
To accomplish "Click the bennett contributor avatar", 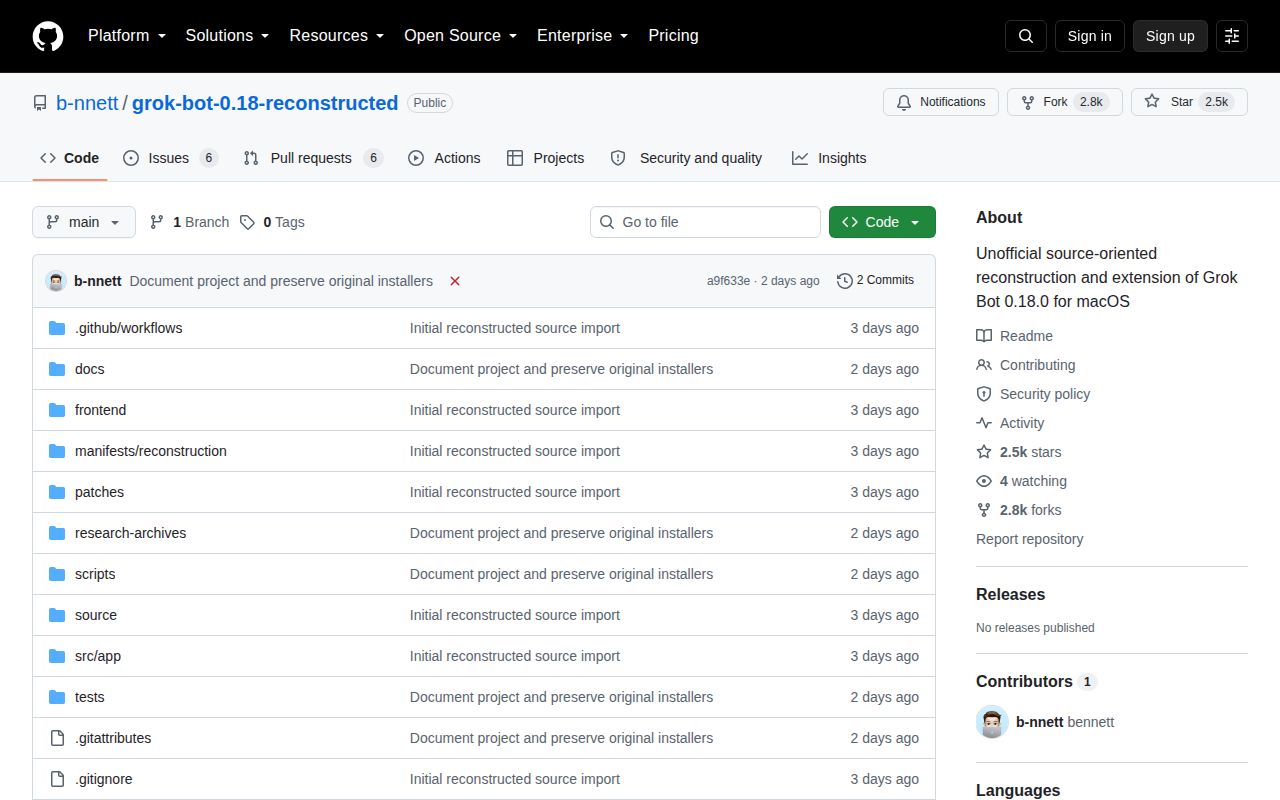I will click(992, 722).
